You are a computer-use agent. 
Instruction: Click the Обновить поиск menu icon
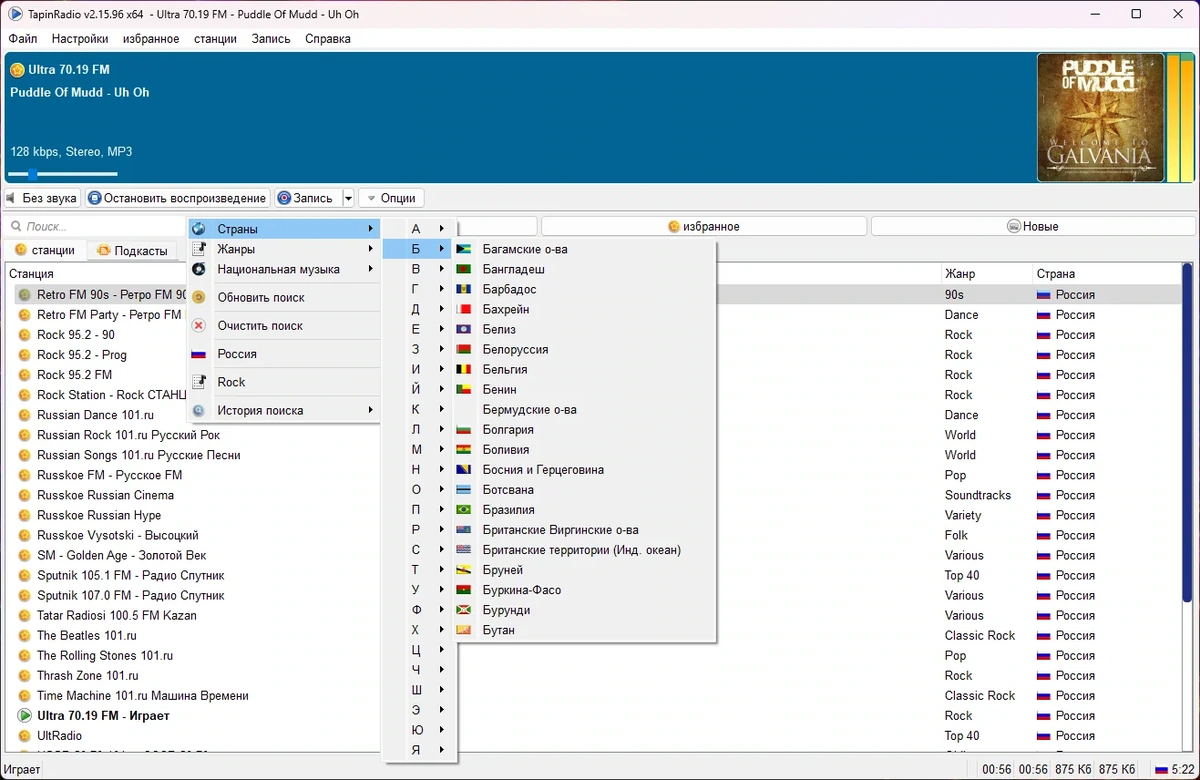click(x=198, y=298)
